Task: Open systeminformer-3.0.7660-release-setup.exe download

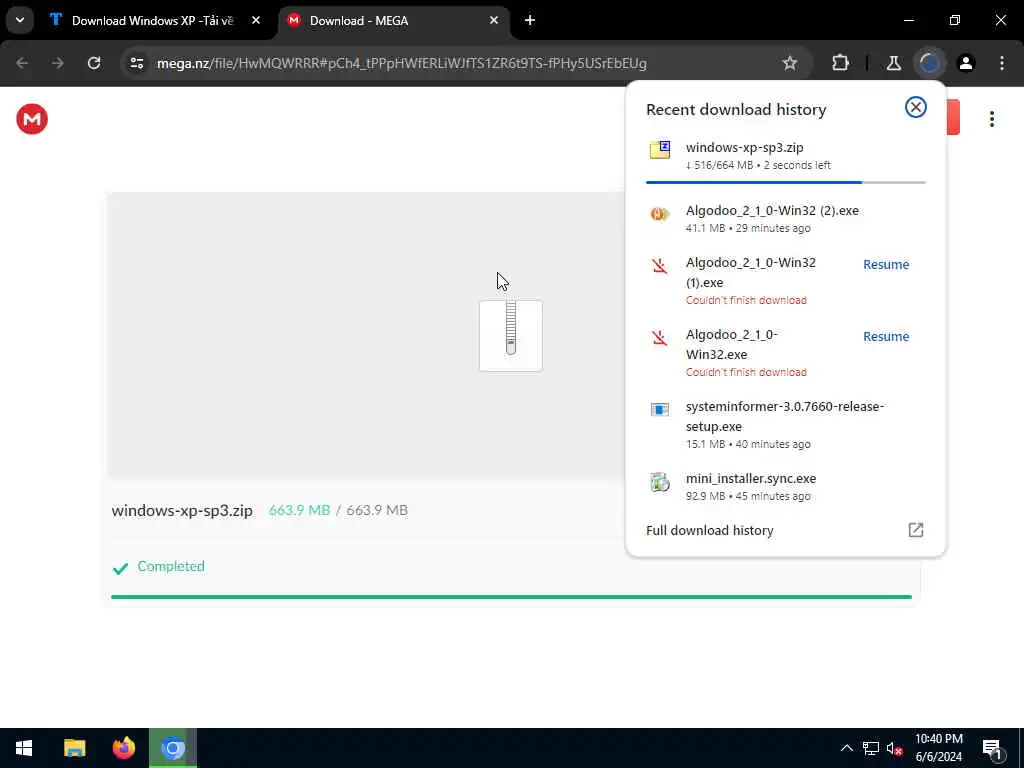Action: pos(786,425)
